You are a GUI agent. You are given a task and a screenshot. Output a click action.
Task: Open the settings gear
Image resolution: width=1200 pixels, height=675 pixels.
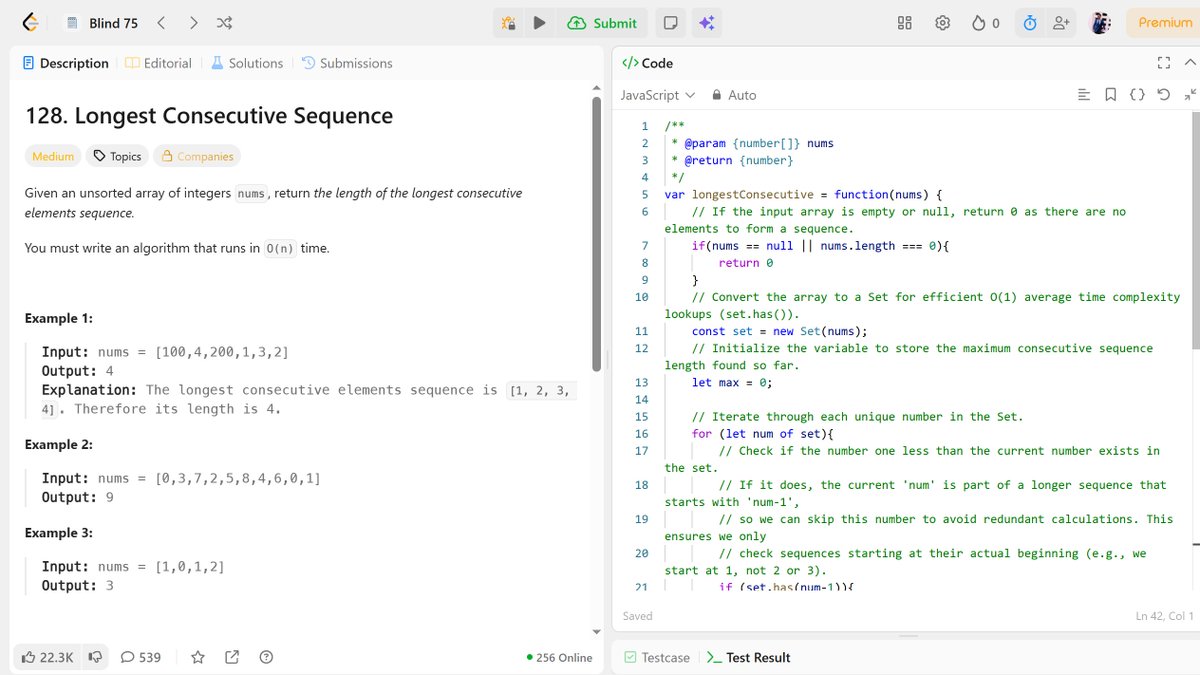pos(942,23)
